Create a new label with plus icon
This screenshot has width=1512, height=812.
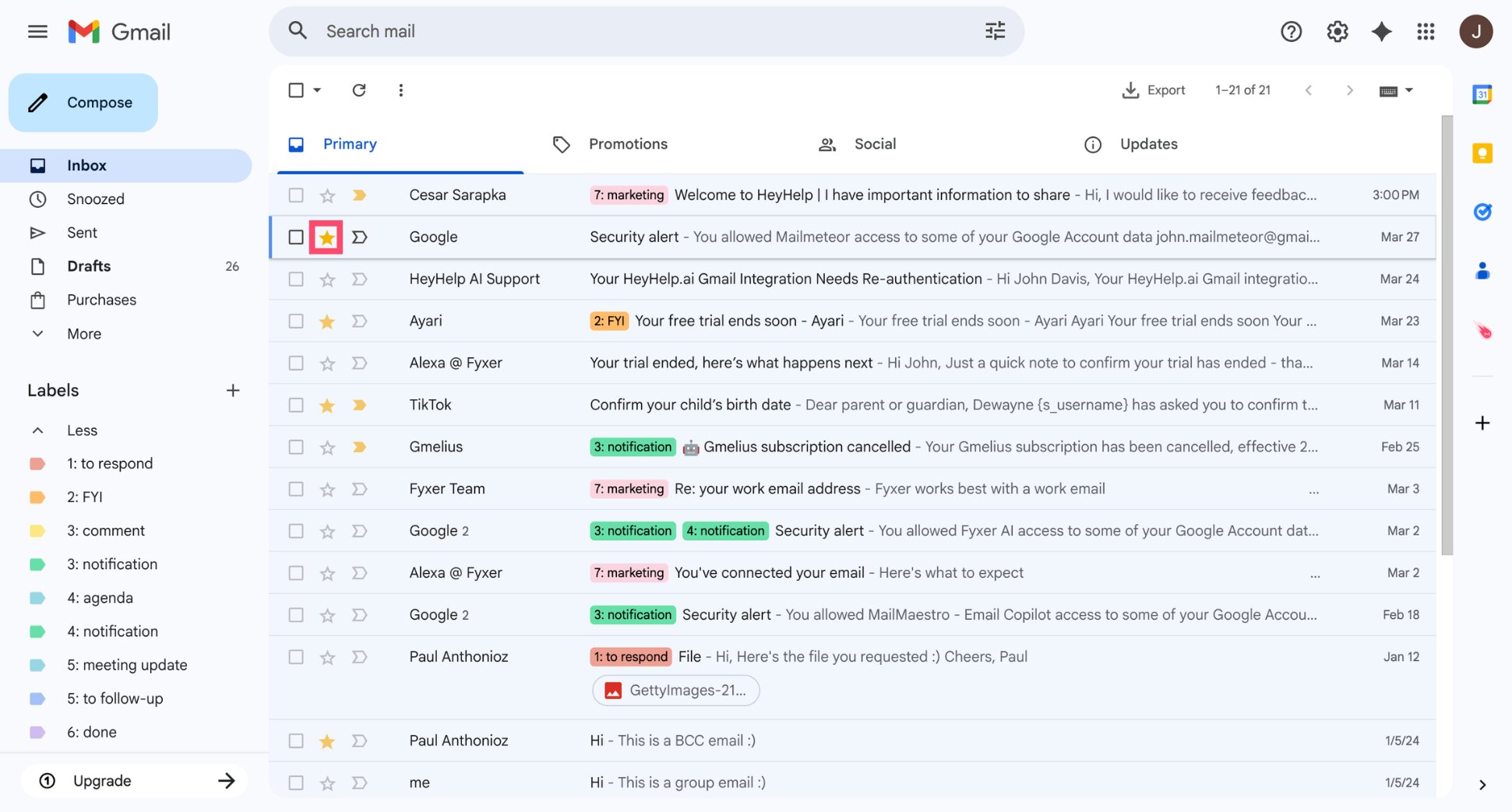tap(232, 390)
